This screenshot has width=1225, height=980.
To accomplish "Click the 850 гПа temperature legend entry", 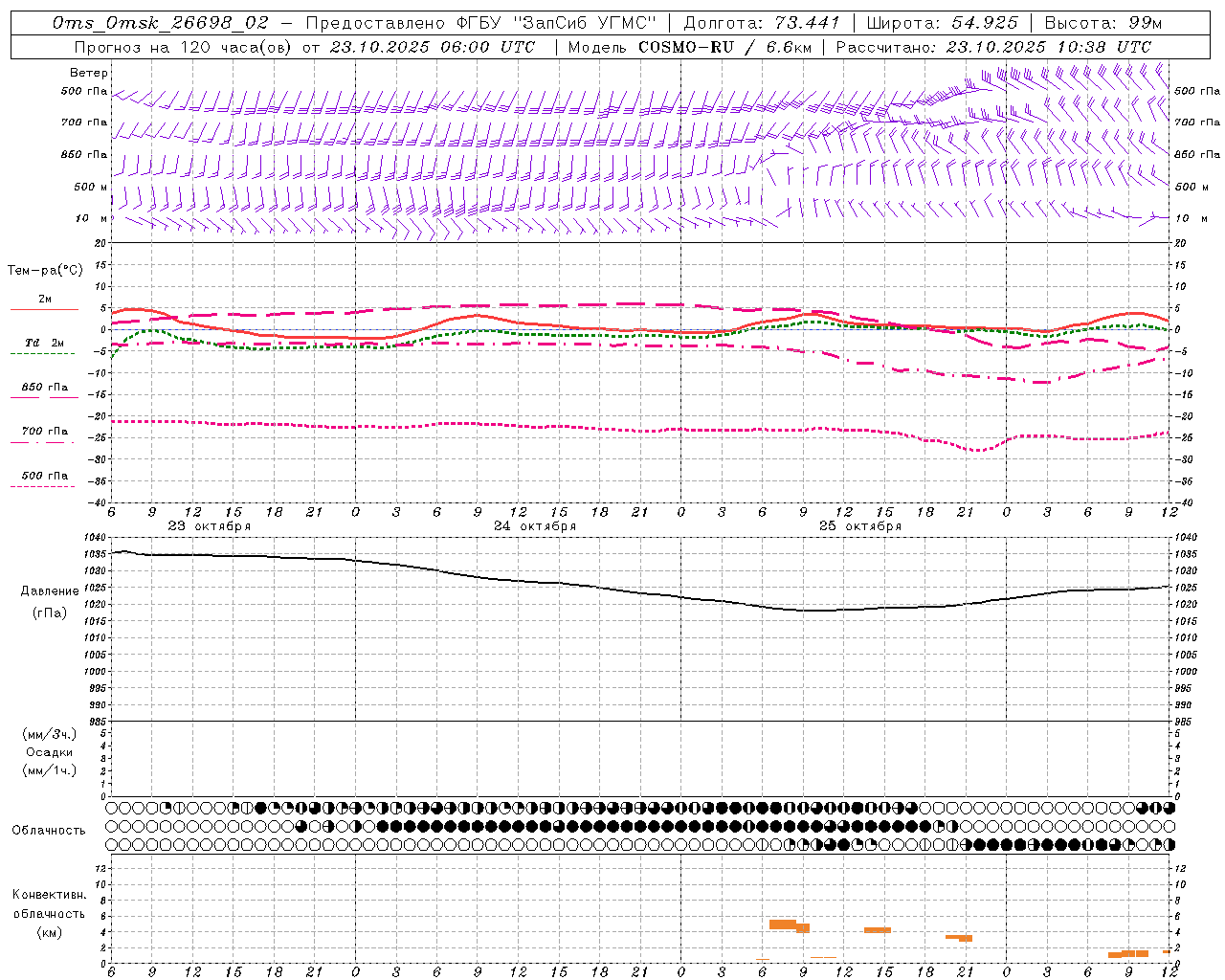I will (45, 388).
